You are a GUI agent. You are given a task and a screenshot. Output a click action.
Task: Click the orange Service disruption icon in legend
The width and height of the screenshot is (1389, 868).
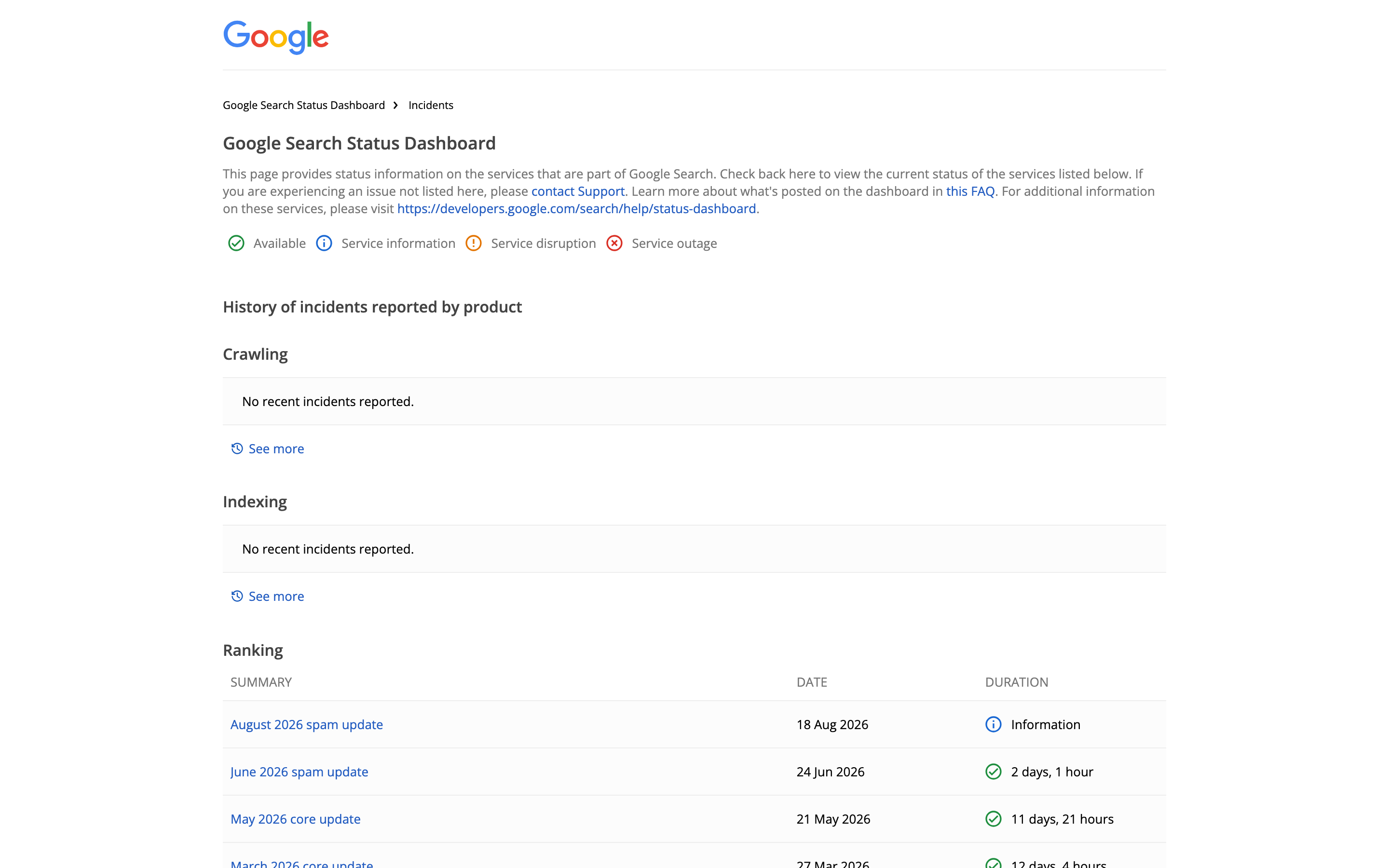click(x=474, y=244)
